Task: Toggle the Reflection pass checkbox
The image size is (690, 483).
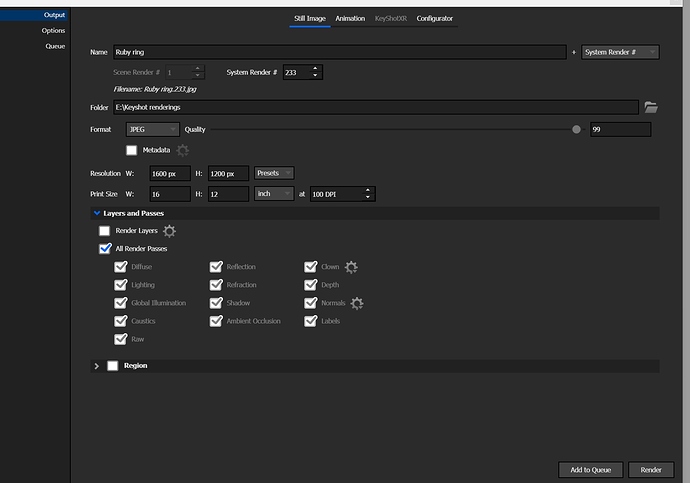Action: tap(216, 267)
